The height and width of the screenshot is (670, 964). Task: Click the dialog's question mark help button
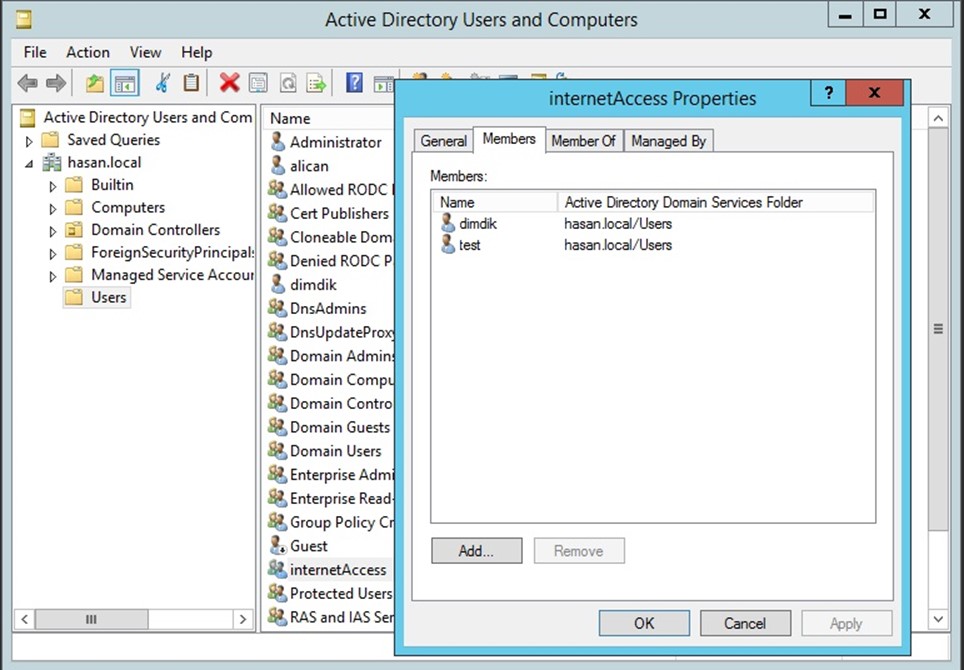[828, 93]
